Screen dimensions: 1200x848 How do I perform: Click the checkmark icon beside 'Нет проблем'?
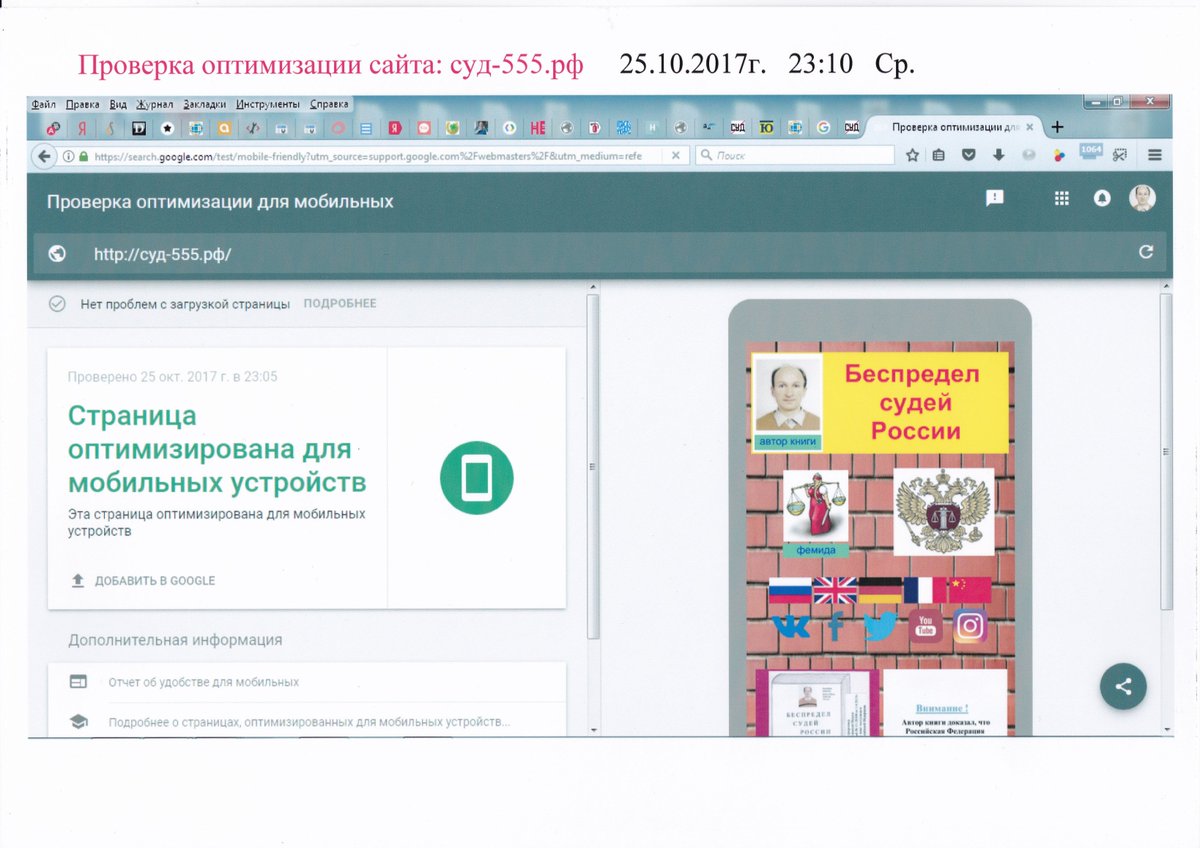pyautogui.click(x=57, y=303)
